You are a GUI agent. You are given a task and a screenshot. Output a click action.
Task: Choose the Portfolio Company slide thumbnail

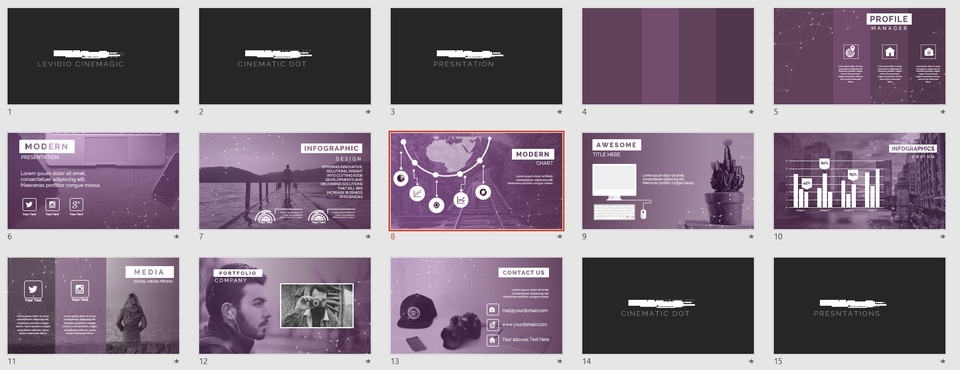[285, 306]
